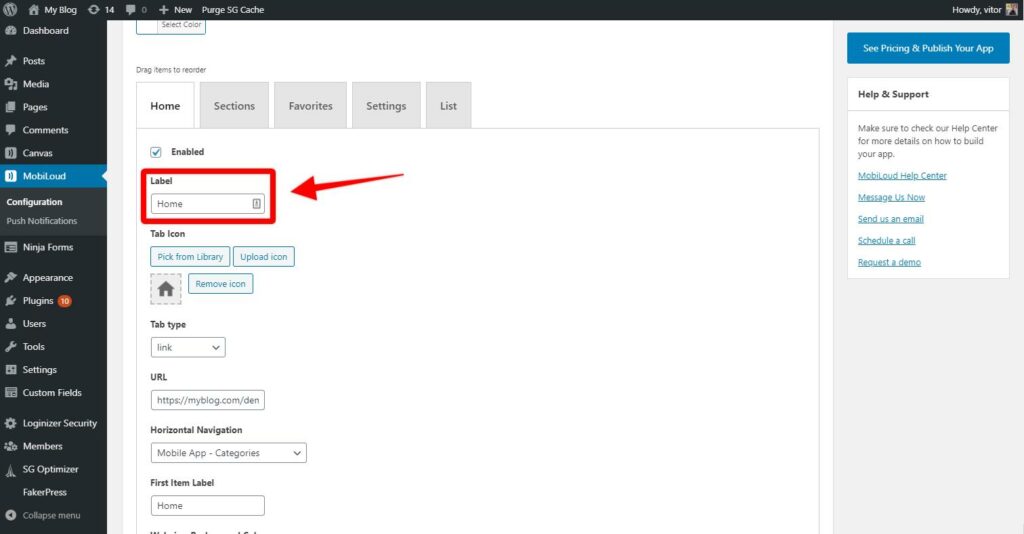The width and height of the screenshot is (1024, 534).
Task: Click the Plugins update count badge
Action: [65, 301]
